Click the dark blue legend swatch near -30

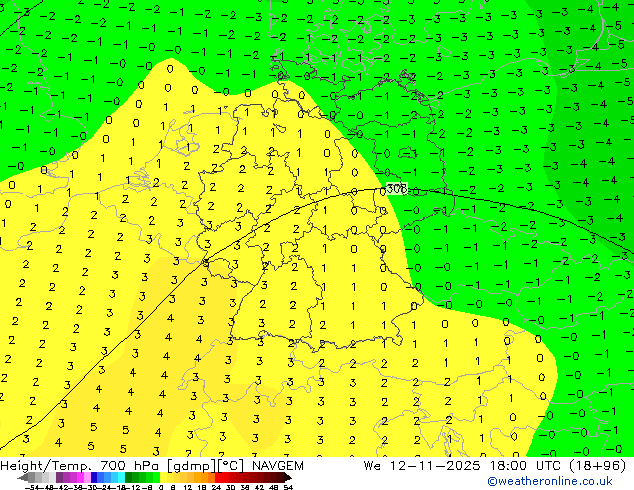click(x=94, y=477)
